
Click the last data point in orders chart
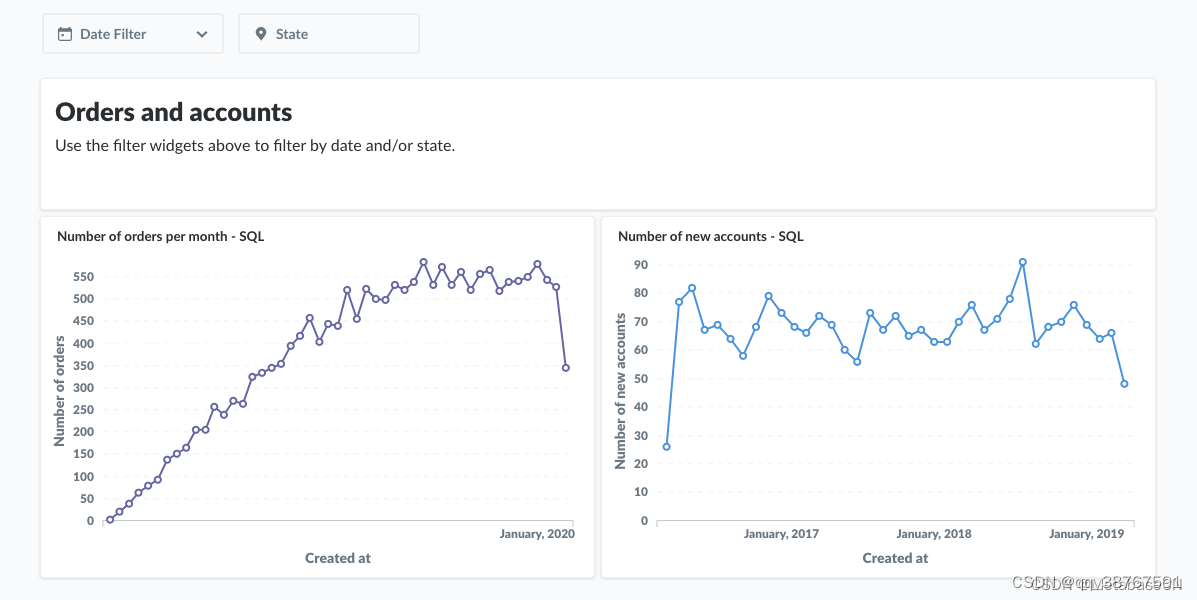click(566, 368)
